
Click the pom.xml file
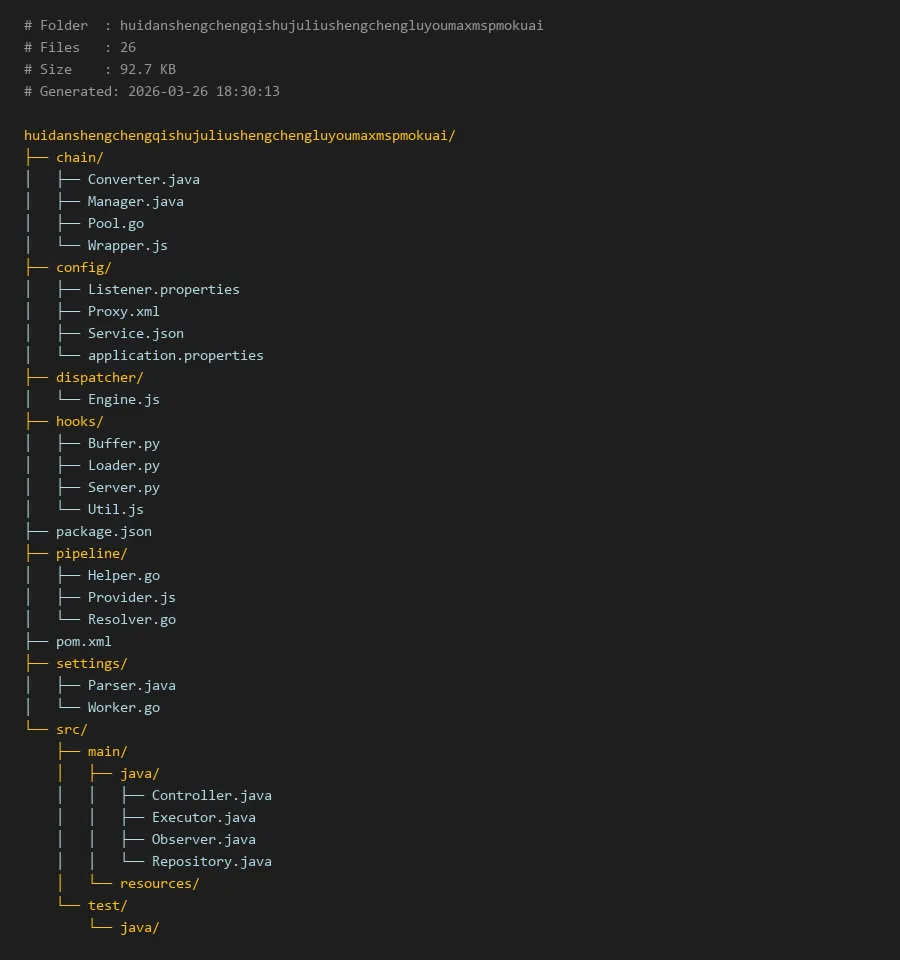[83, 641]
